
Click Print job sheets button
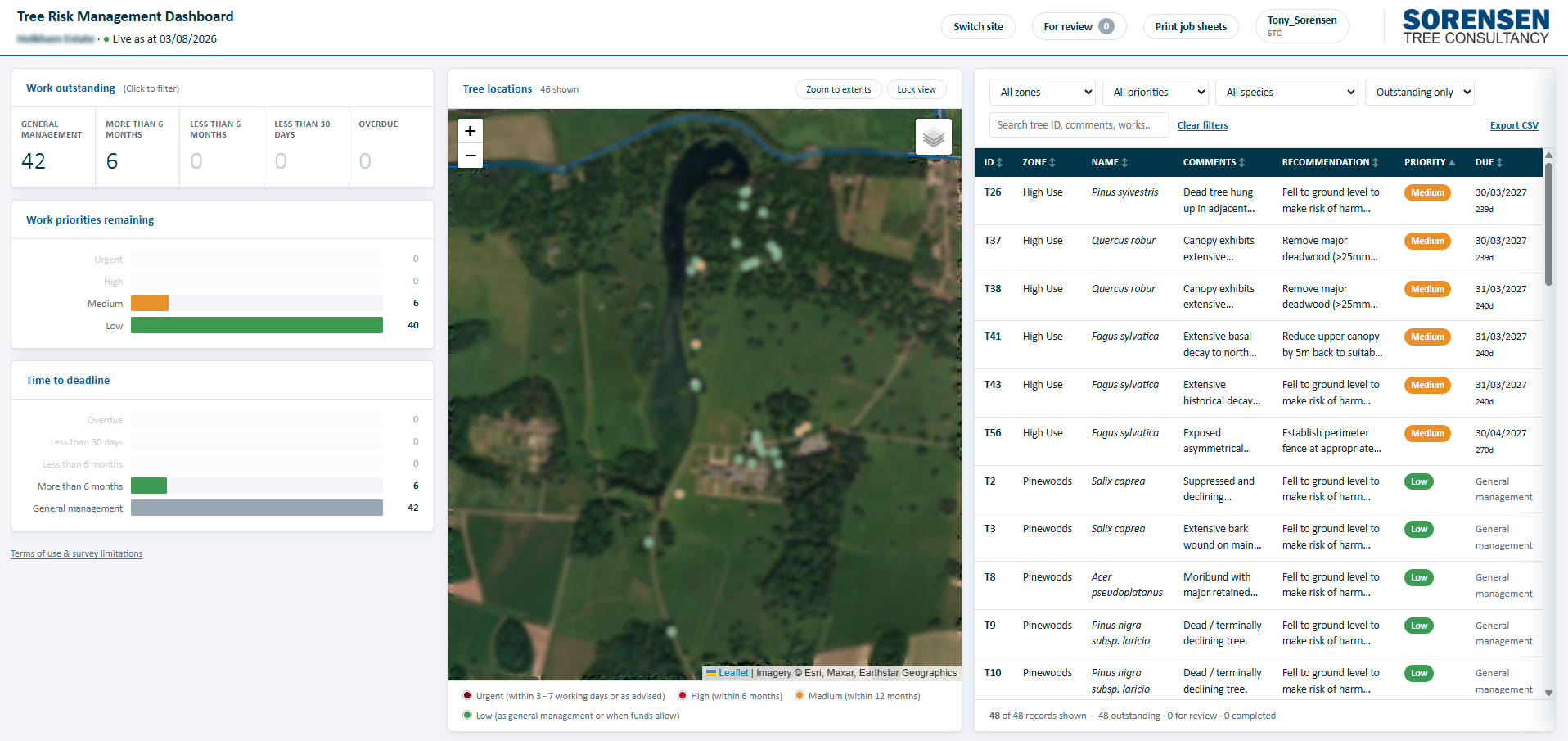[1191, 26]
